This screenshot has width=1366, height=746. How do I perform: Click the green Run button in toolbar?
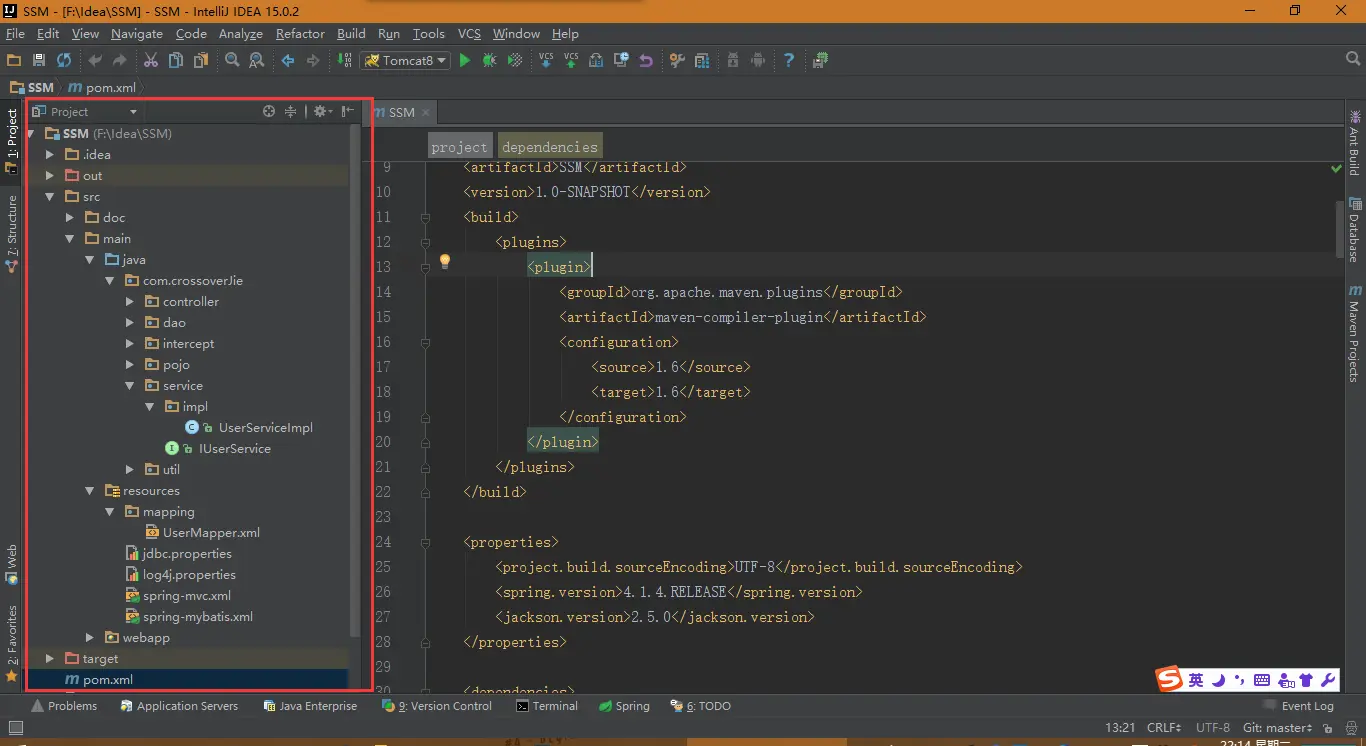(464, 61)
